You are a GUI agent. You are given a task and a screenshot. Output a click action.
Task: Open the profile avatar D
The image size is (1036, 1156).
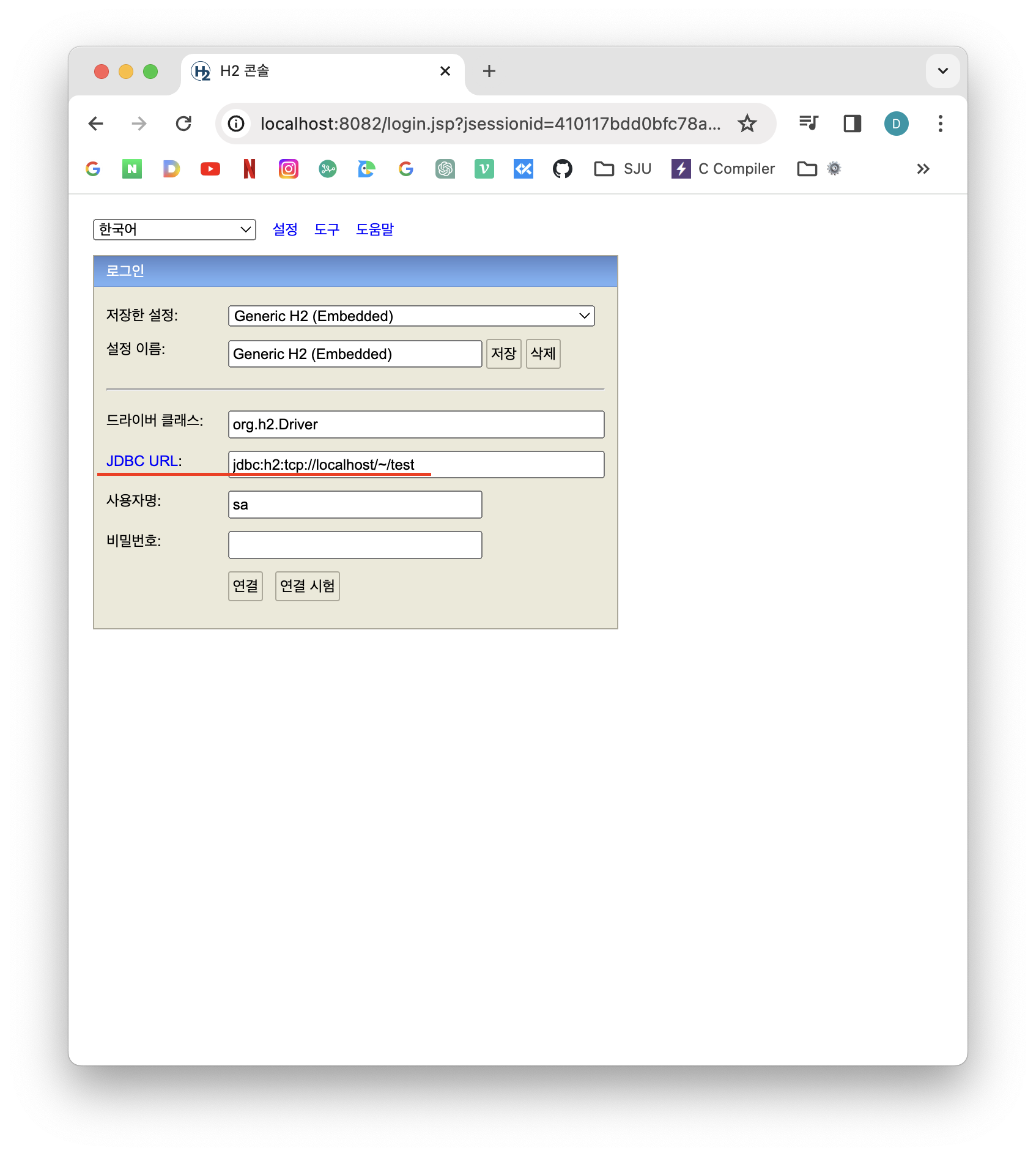pyautogui.click(x=897, y=124)
